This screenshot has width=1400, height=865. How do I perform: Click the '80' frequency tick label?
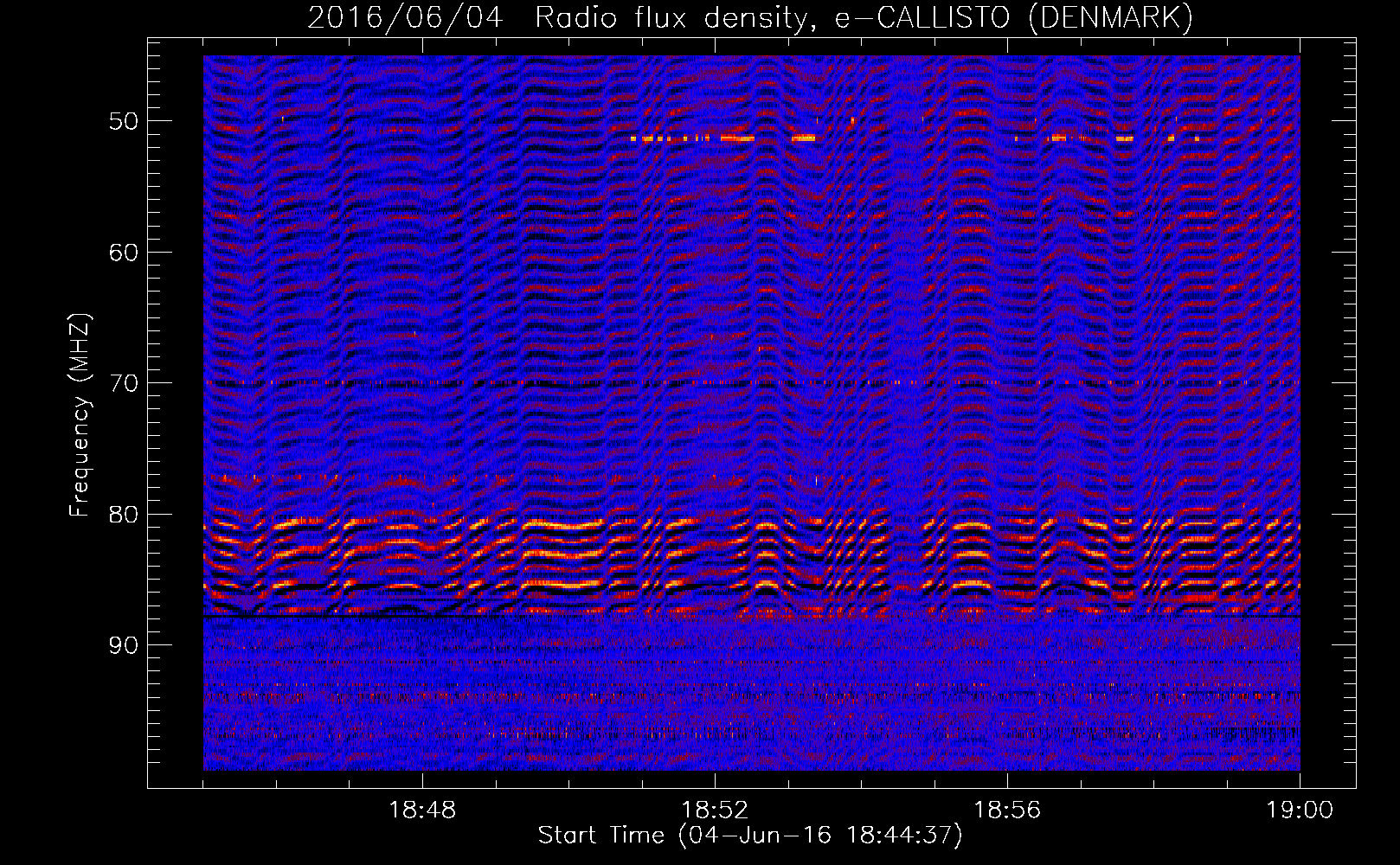coord(123,515)
